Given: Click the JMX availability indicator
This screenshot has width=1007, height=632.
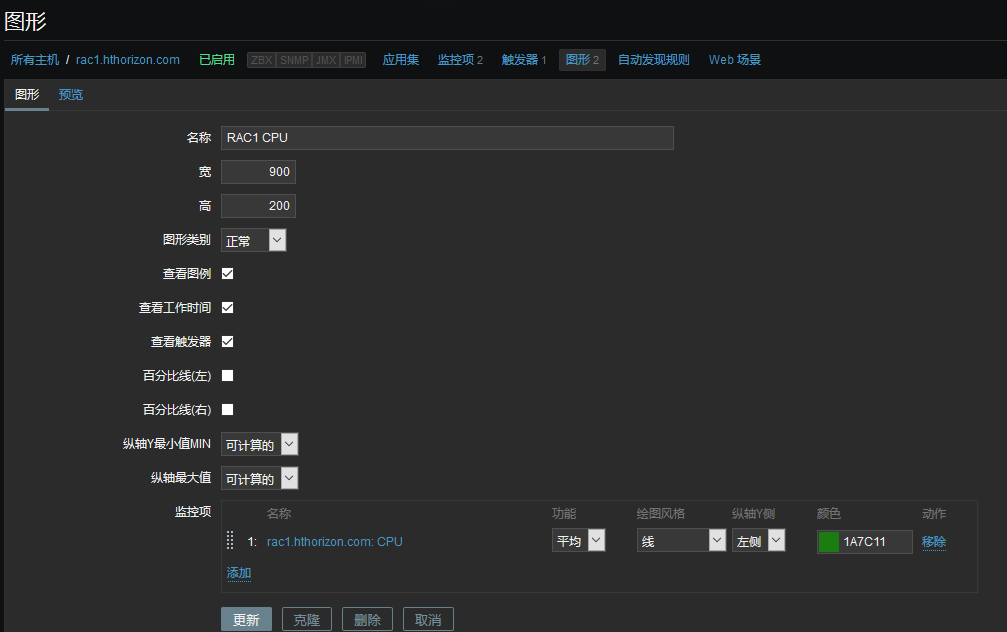Looking at the screenshot, I should click(x=326, y=60).
